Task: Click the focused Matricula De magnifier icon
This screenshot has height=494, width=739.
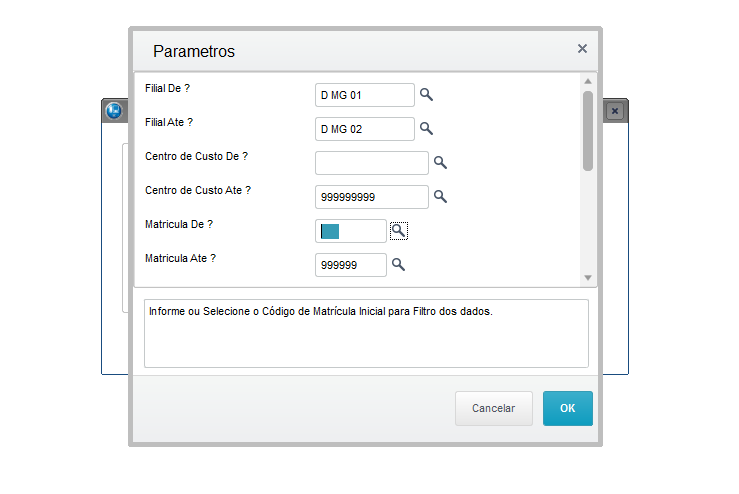Action: (x=399, y=231)
